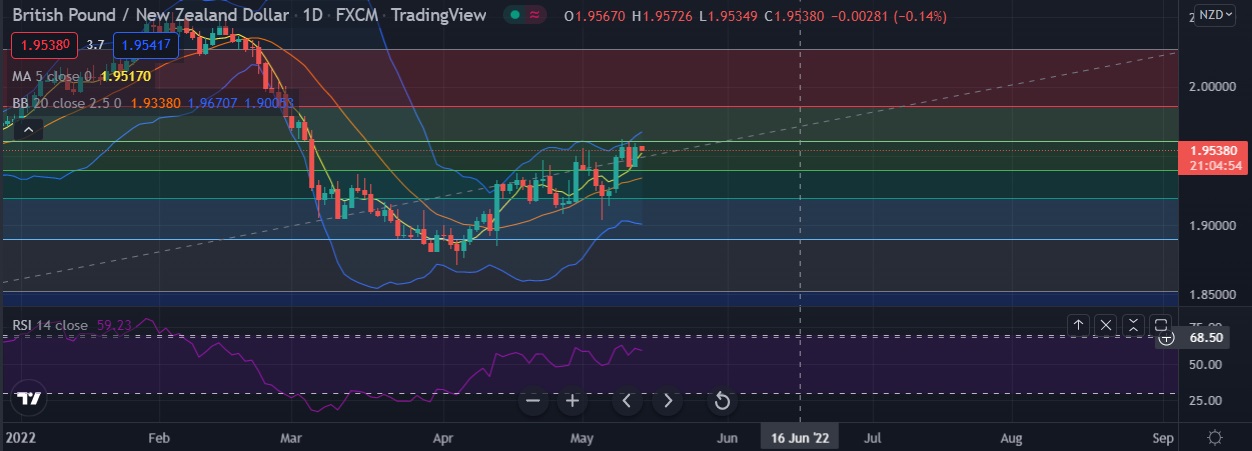Collapse the RSI pane
The width and height of the screenshot is (1252, 451).
[1133, 325]
